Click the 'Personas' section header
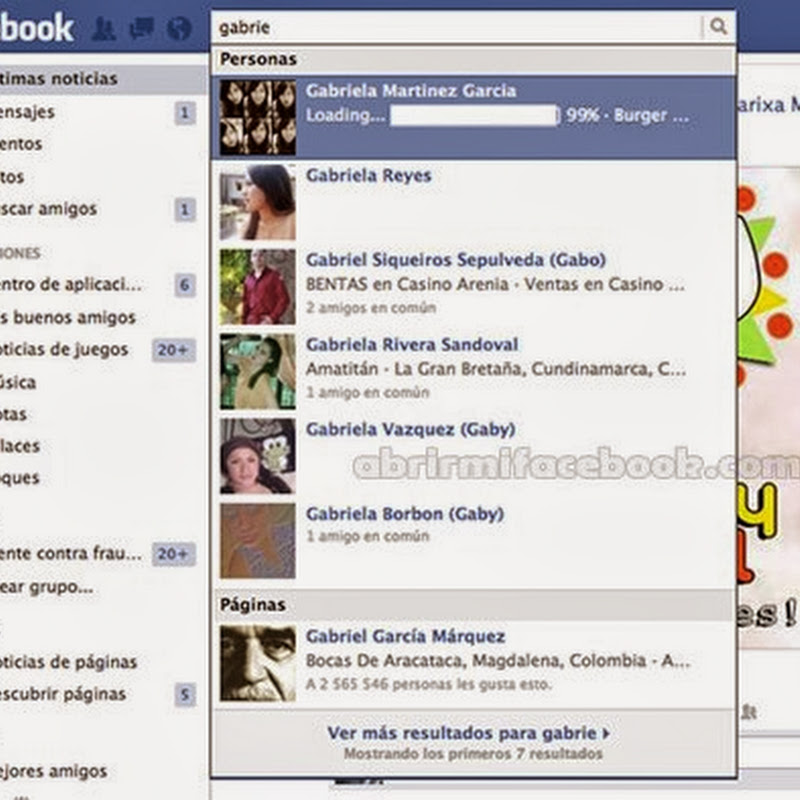 (473, 60)
